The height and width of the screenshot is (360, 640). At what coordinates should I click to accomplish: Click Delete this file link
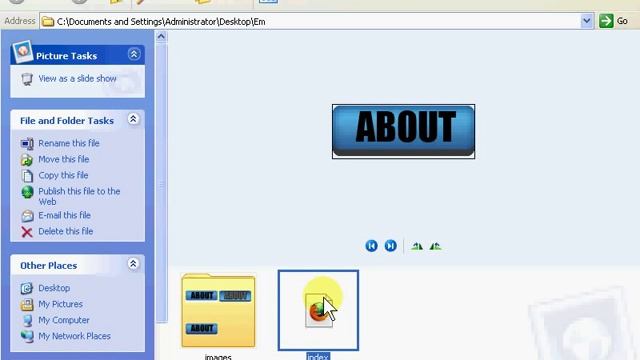(x=66, y=231)
